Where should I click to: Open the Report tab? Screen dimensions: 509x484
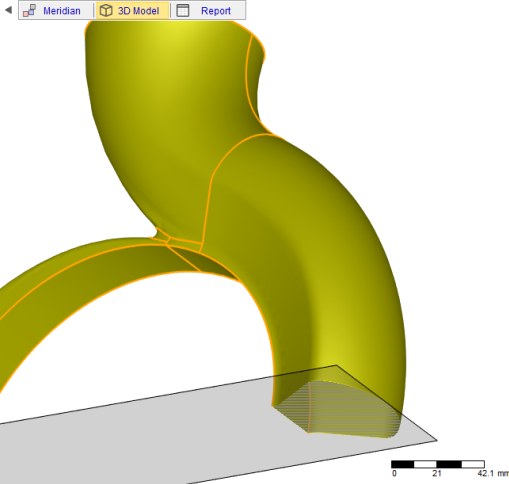pyautogui.click(x=208, y=11)
